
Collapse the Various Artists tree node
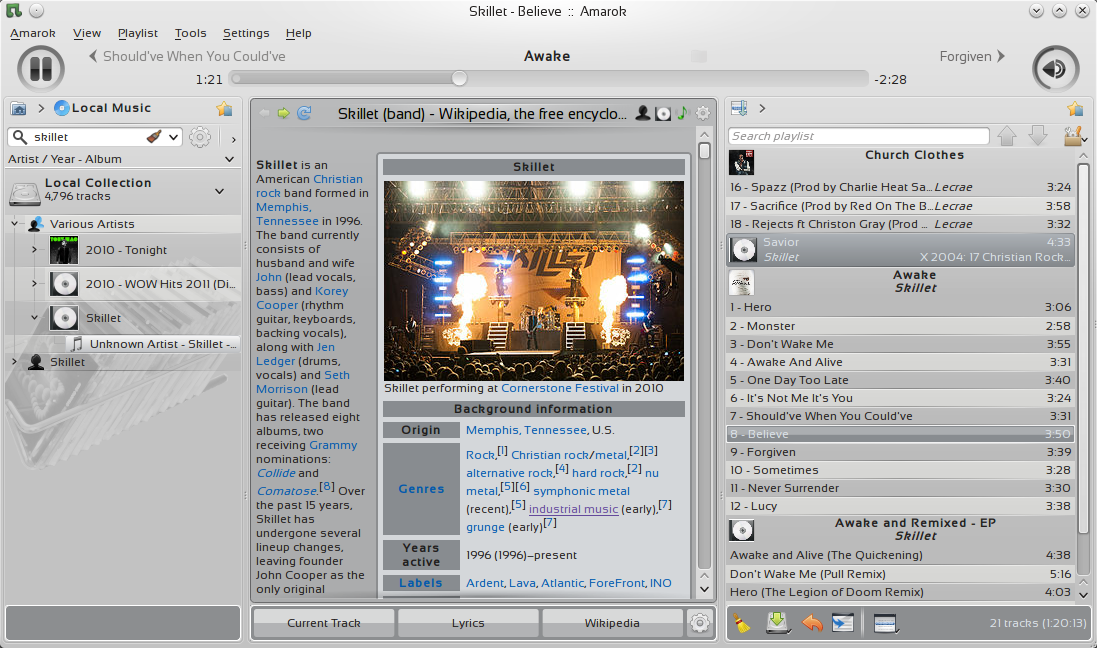click(15, 224)
